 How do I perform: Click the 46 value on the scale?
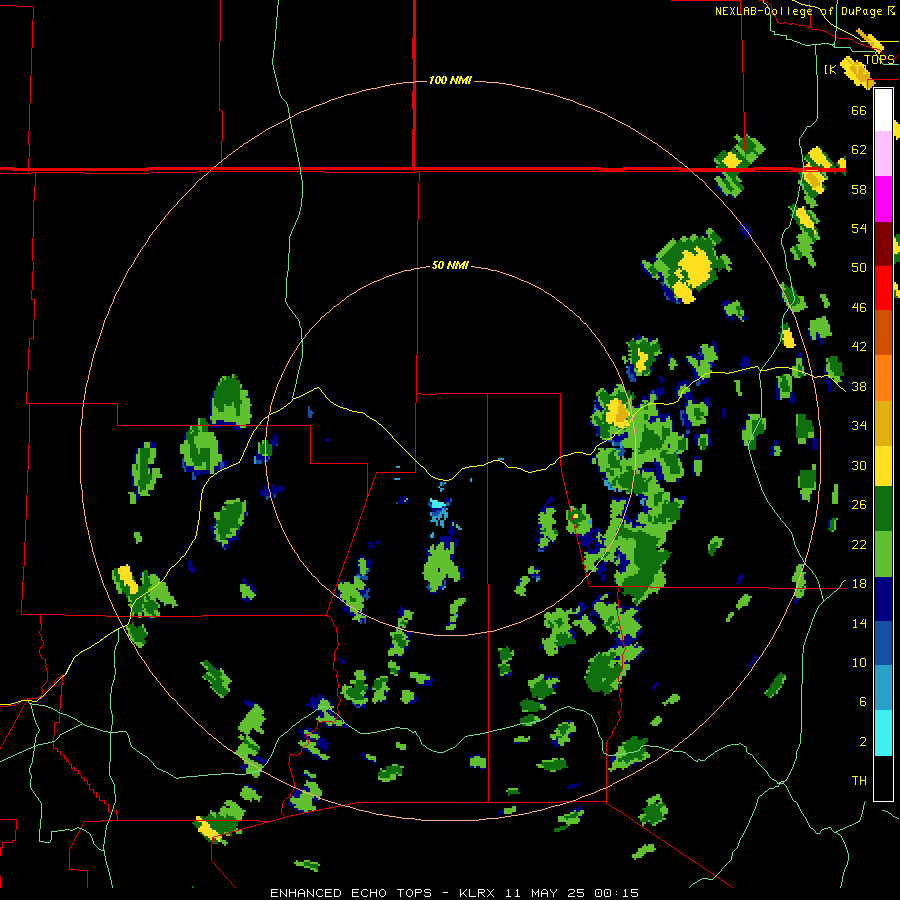[859, 308]
